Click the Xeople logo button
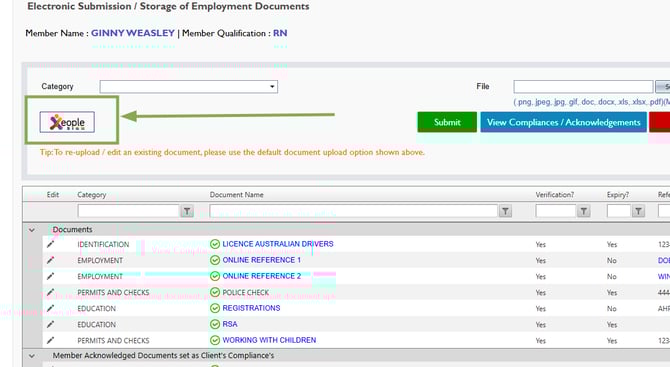 tap(67, 122)
